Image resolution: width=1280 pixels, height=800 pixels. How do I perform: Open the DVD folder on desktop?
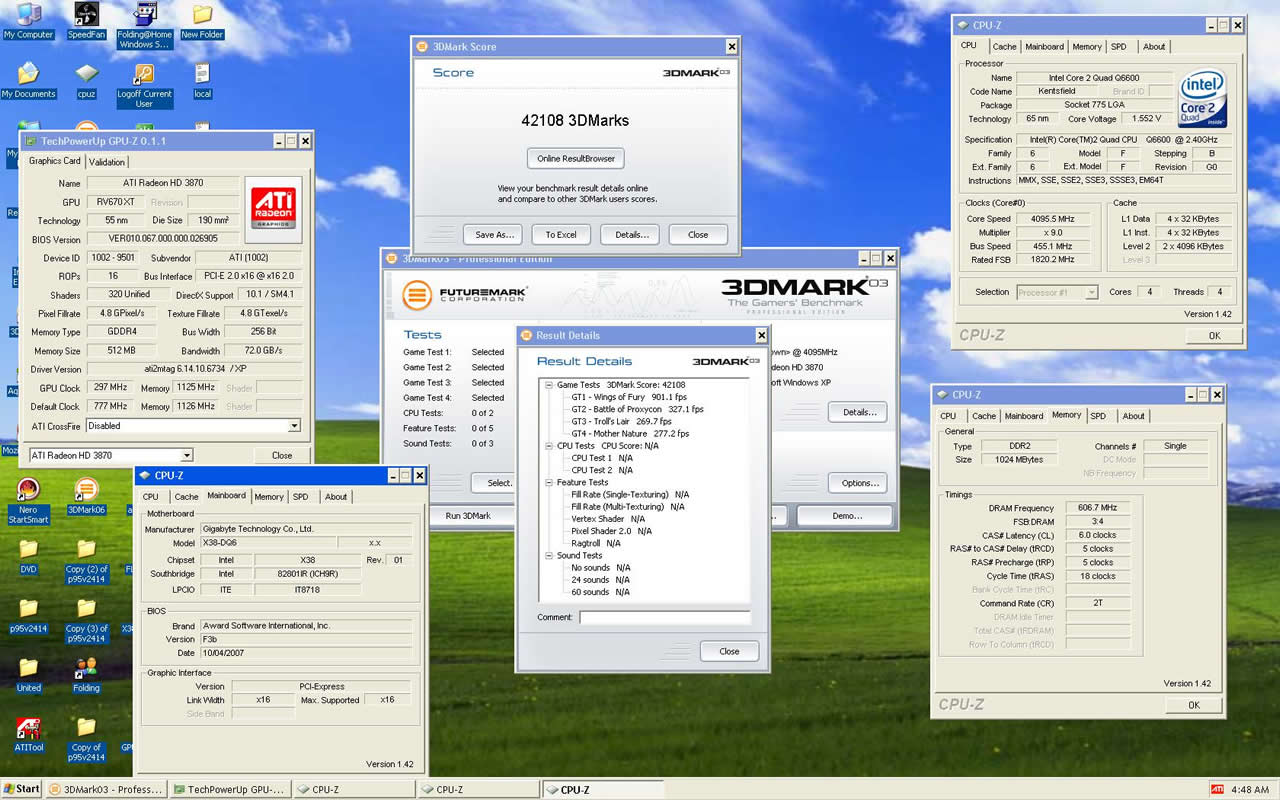click(x=28, y=555)
